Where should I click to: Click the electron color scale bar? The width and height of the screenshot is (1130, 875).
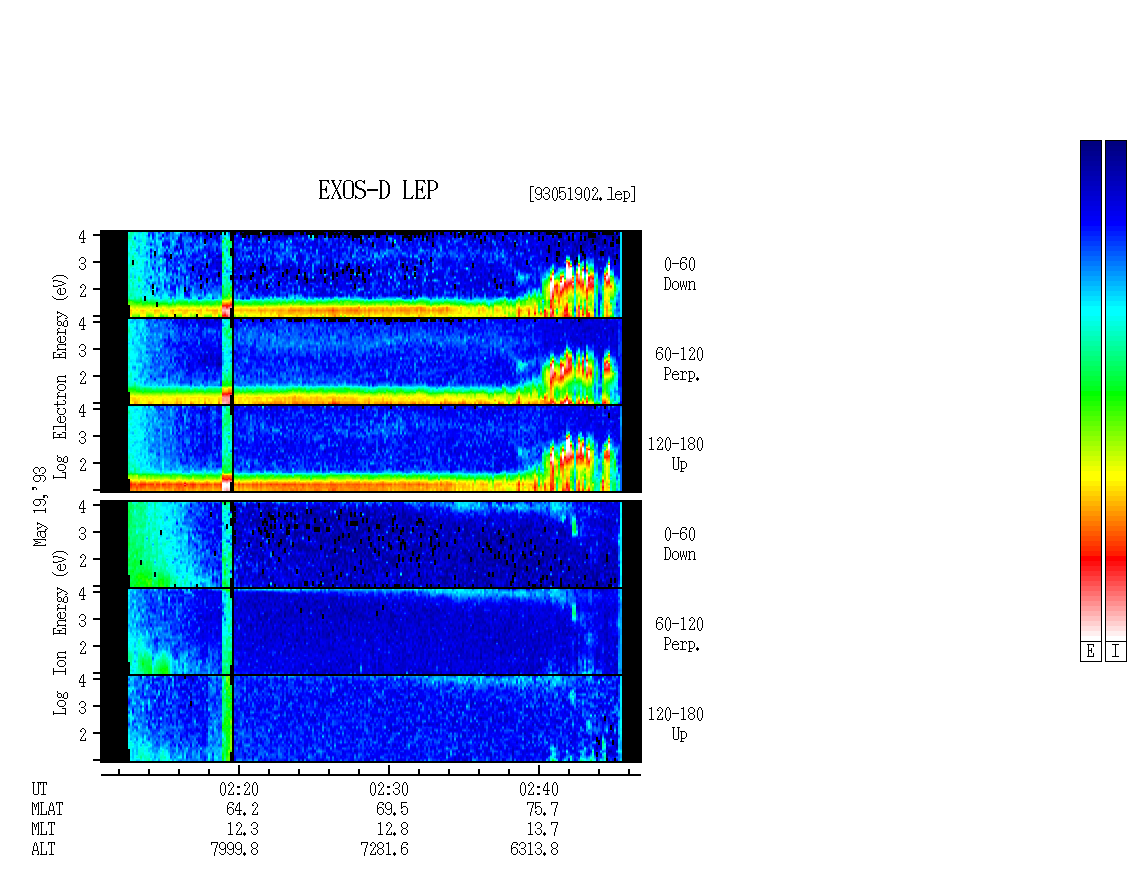pyautogui.click(x=1090, y=390)
